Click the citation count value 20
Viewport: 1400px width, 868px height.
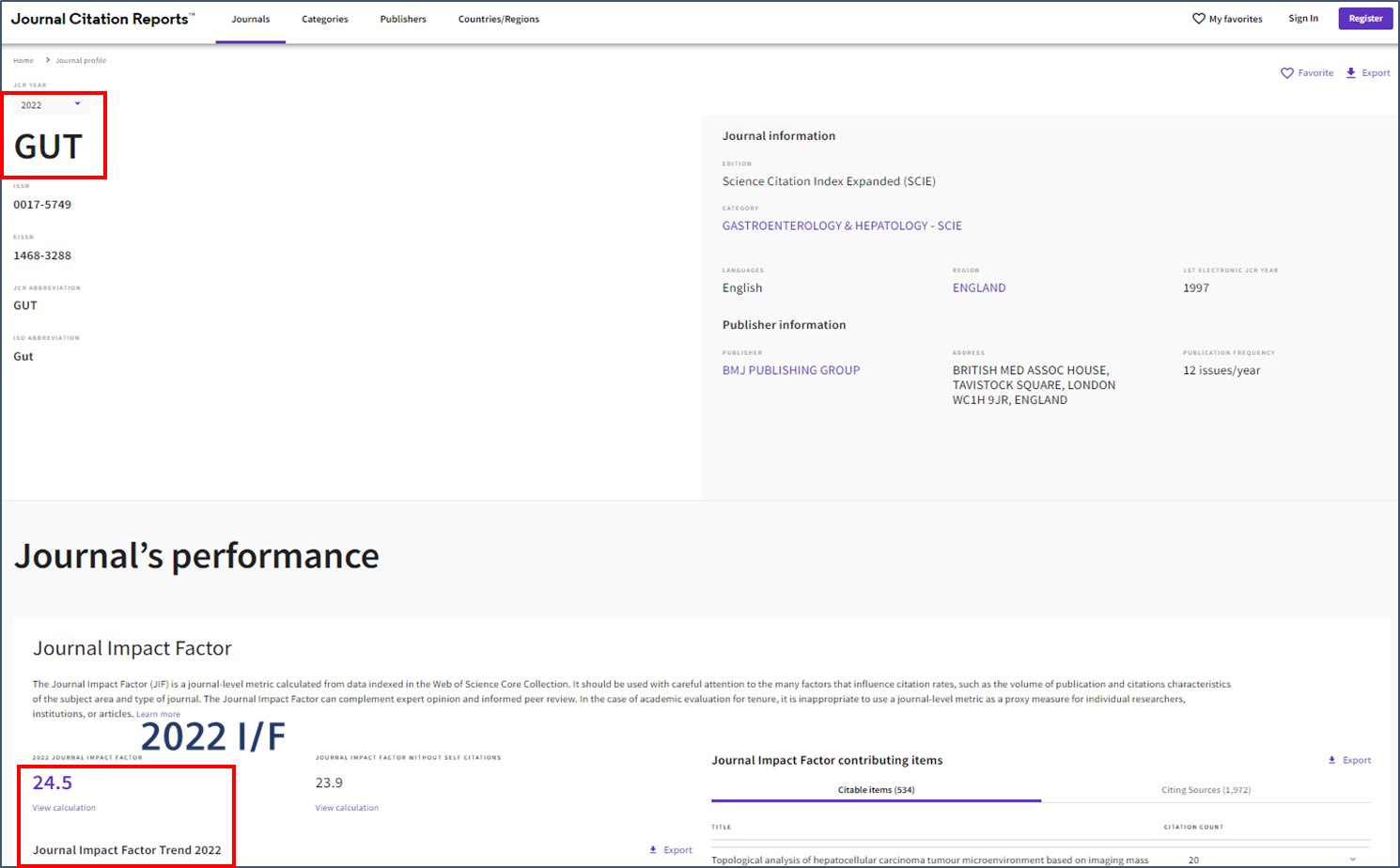(x=1193, y=860)
